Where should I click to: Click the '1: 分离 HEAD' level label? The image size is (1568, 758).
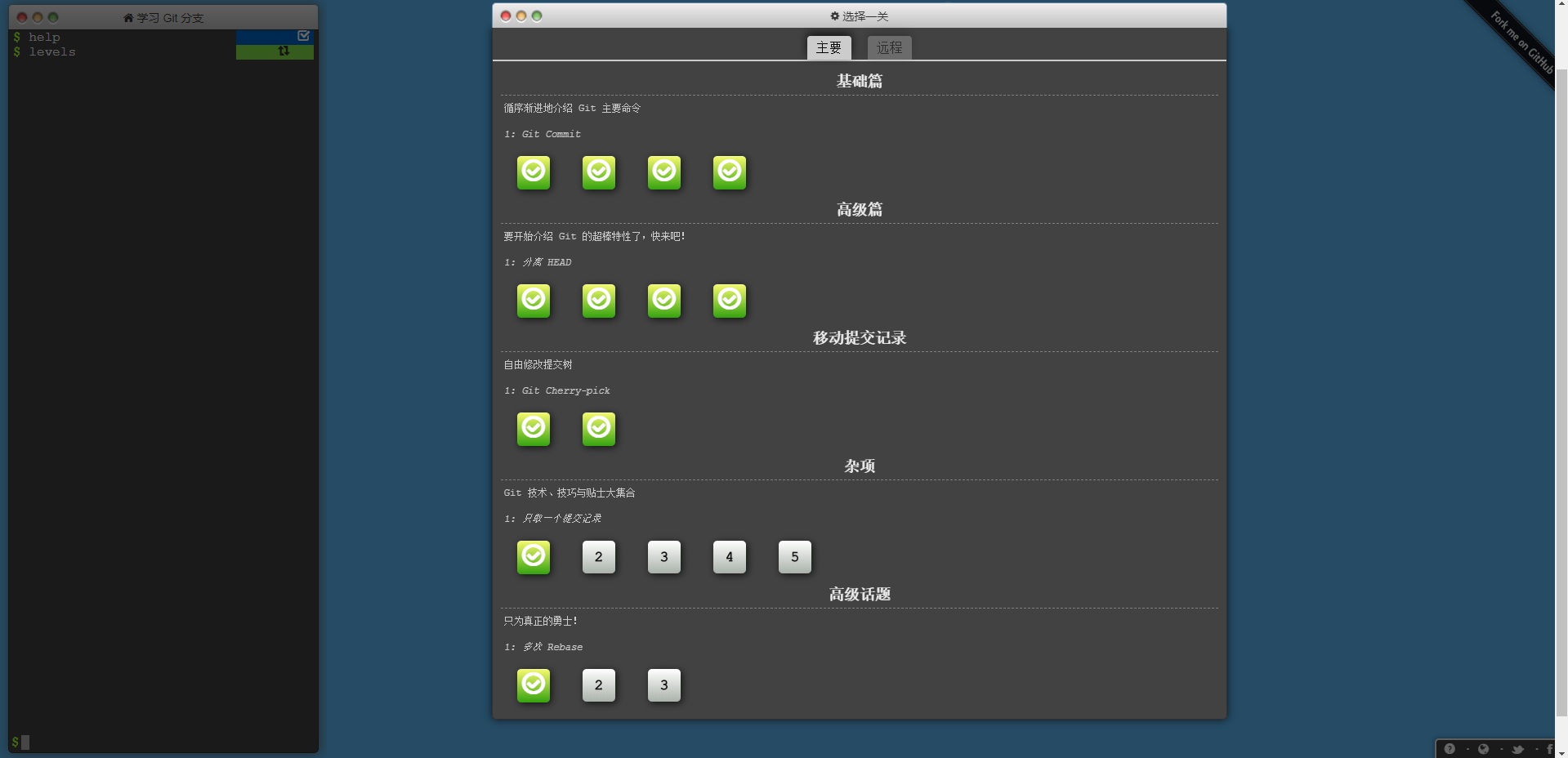click(538, 262)
